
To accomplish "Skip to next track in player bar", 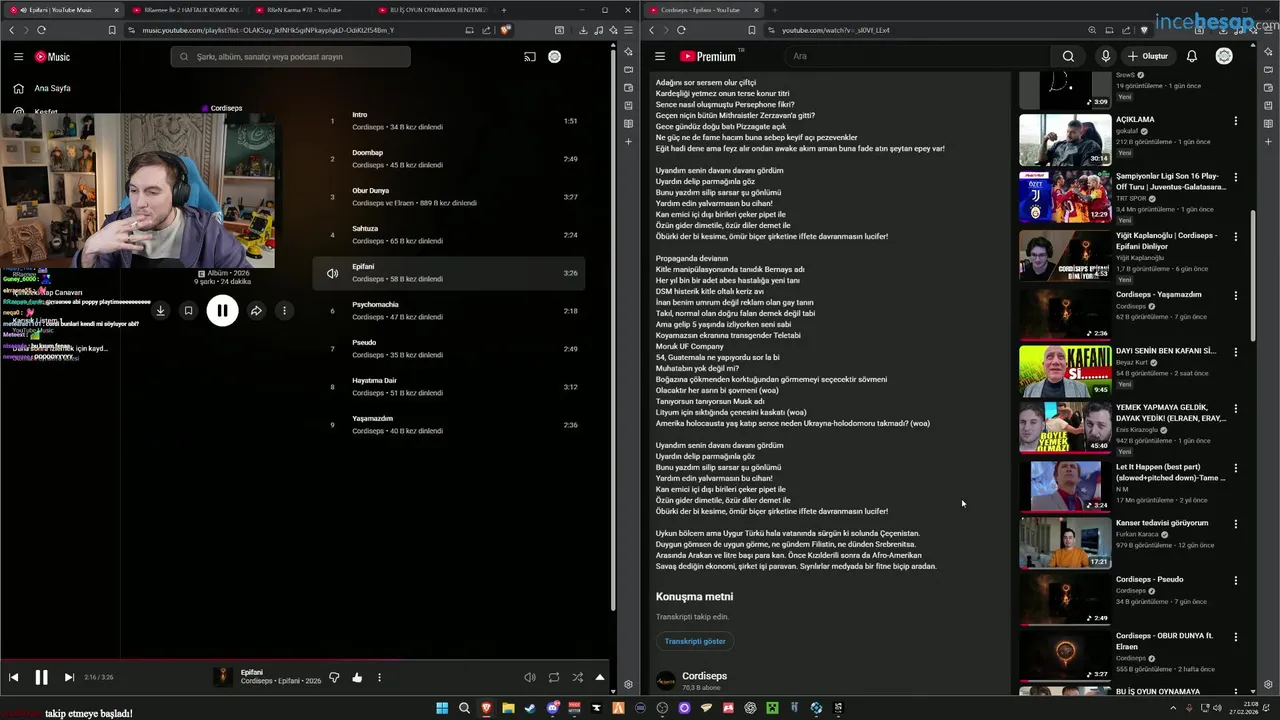I will 69,677.
